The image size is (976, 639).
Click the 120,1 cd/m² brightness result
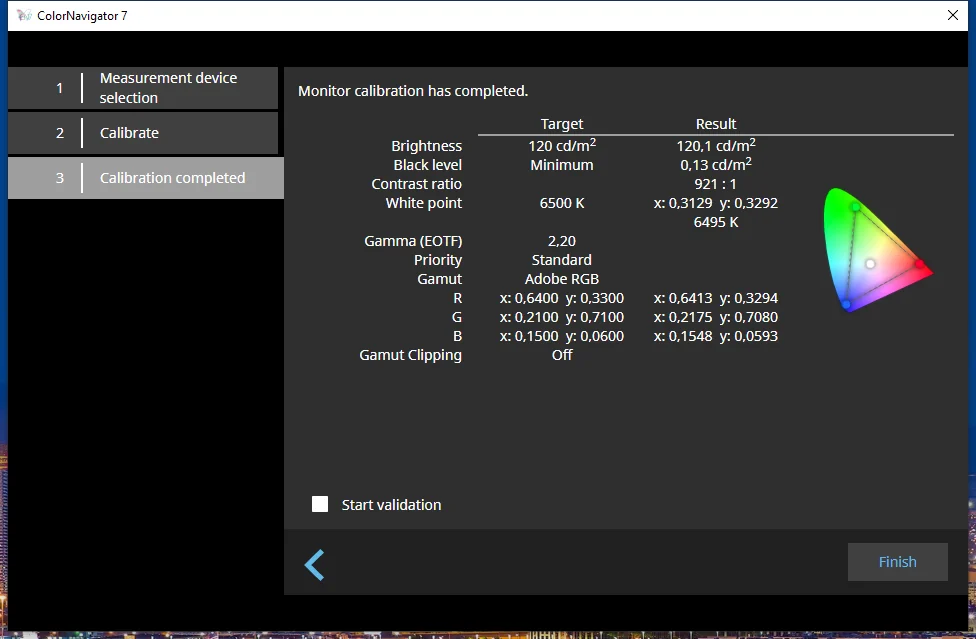[715, 146]
